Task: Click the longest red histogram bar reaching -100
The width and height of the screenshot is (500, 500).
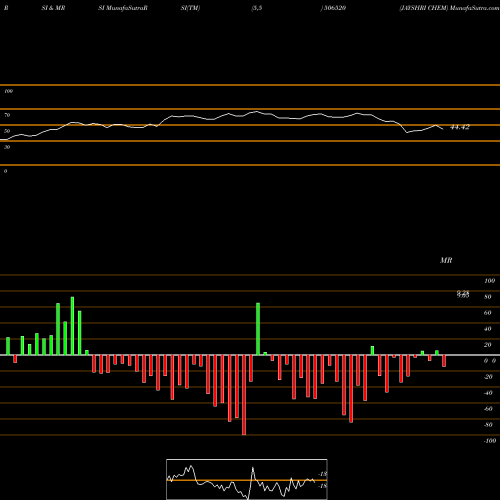Action: [x=244, y=395]
